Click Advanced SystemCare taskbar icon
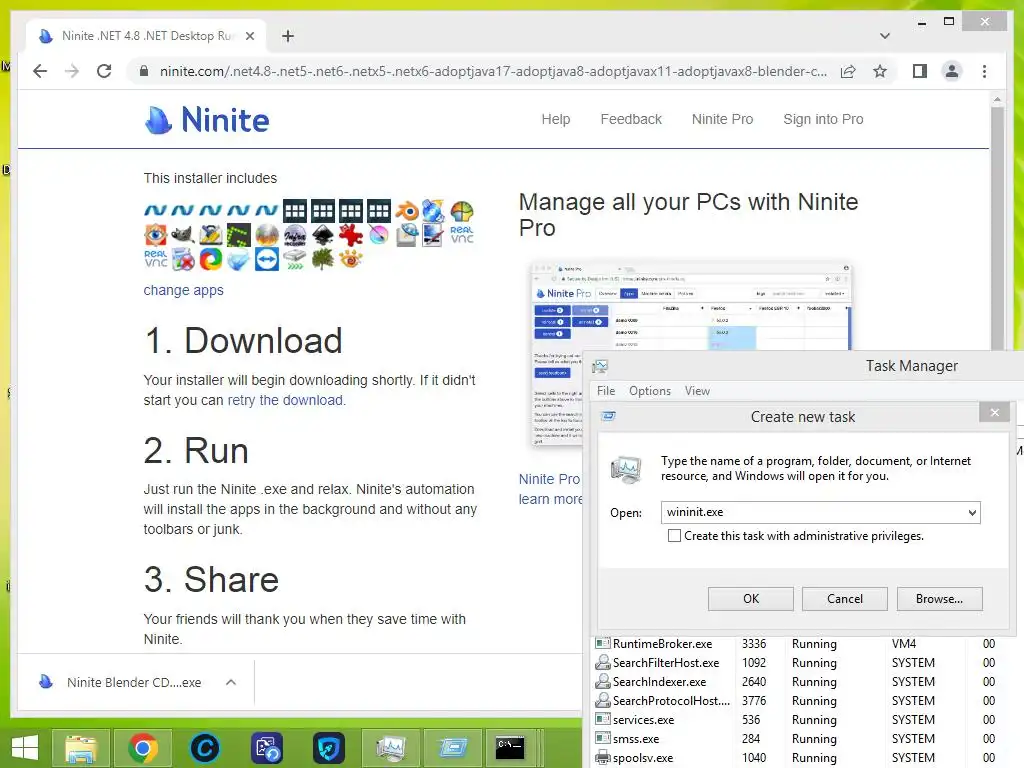The width and height of the screenshot is (1024, 768). [204, 748]
